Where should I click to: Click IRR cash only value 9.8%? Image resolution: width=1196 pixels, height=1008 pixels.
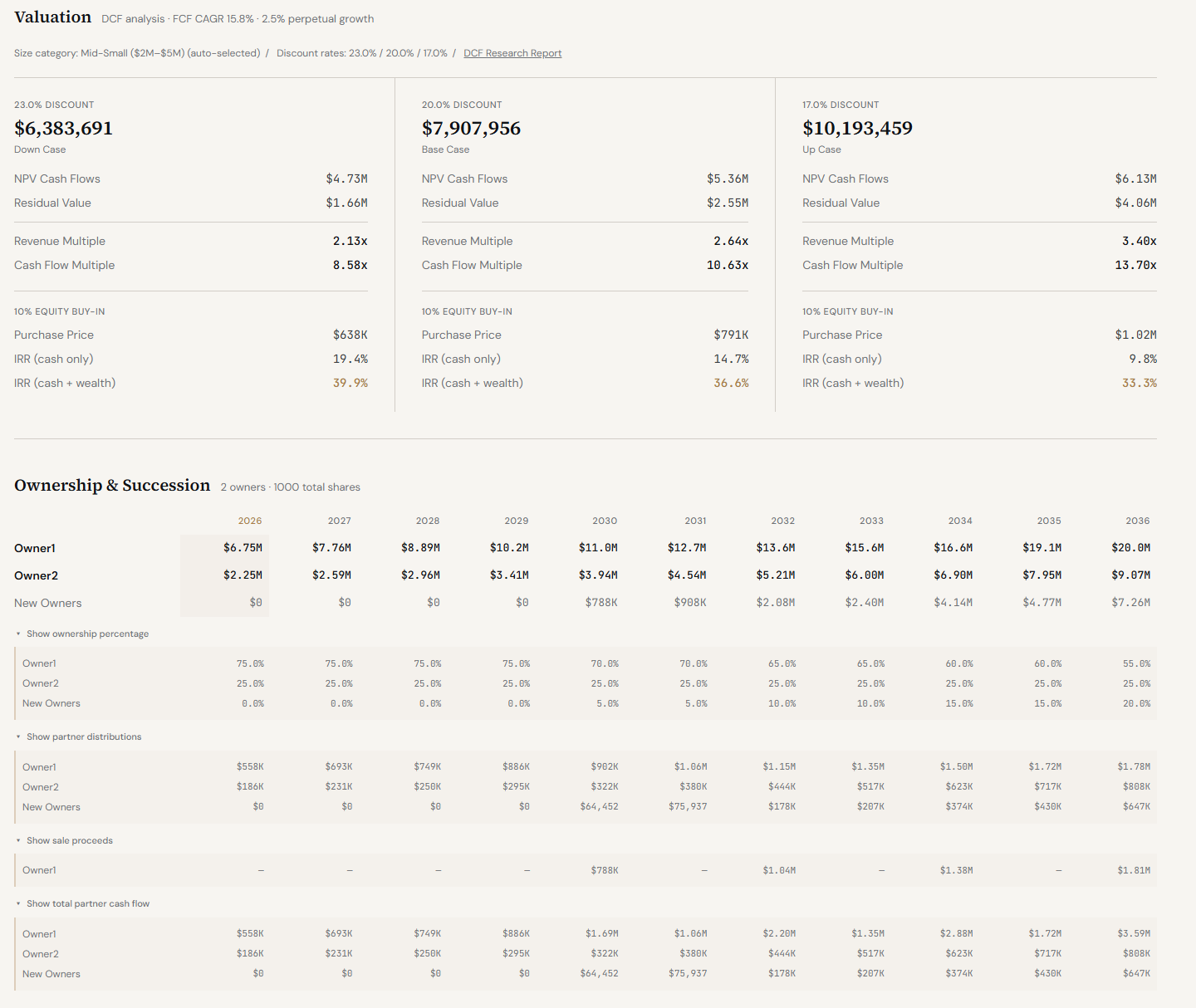click(1143, 359)
